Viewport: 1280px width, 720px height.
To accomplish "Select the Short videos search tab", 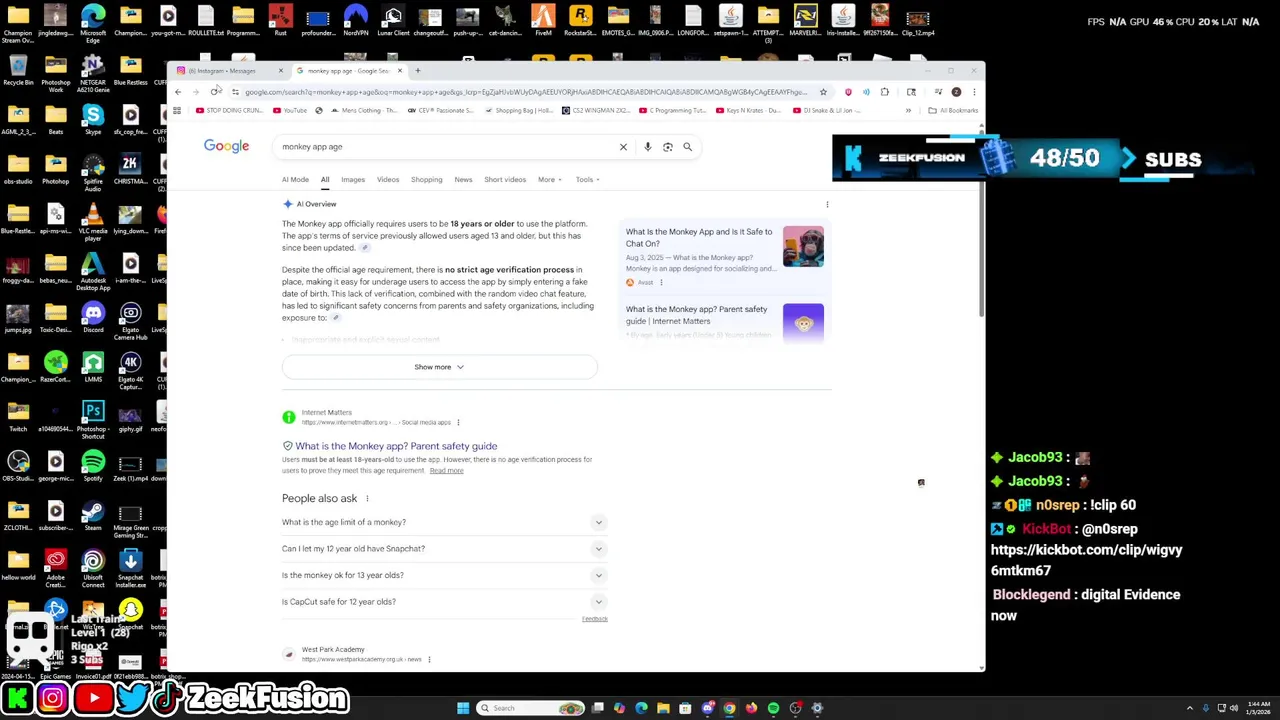I will 505,180.
